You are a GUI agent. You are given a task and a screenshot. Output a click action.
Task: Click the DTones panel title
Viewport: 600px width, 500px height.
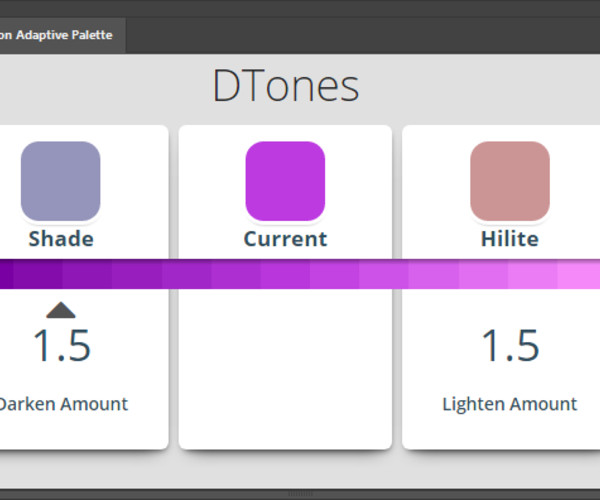click(285, 85)
